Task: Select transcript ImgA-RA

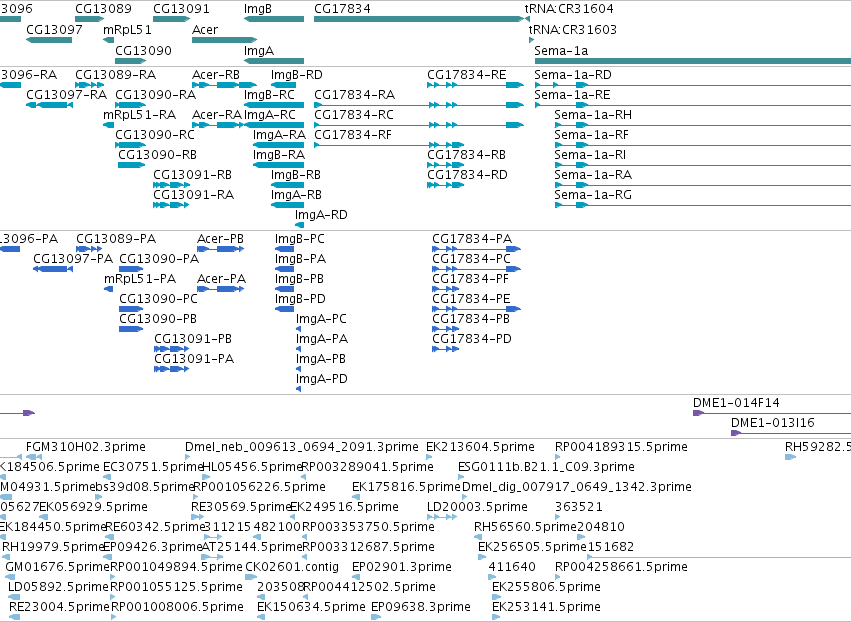Action: click(x=280, y=135)
